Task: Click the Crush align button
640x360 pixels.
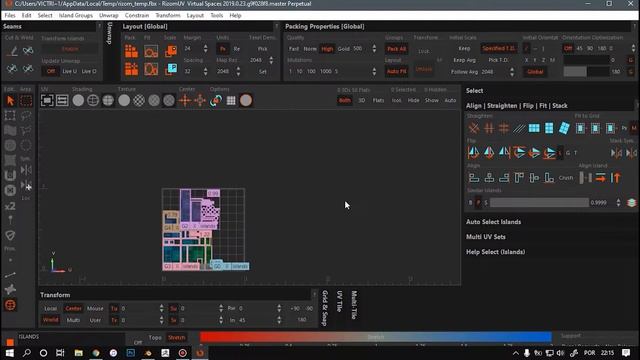Action: pos(566,178)
